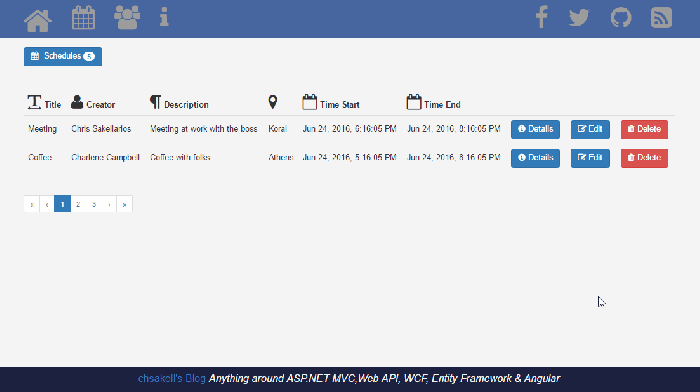Image resolution: width=700 pixels, height=392 pixels.
Task: Click the Time End column header
Action: 433,102
